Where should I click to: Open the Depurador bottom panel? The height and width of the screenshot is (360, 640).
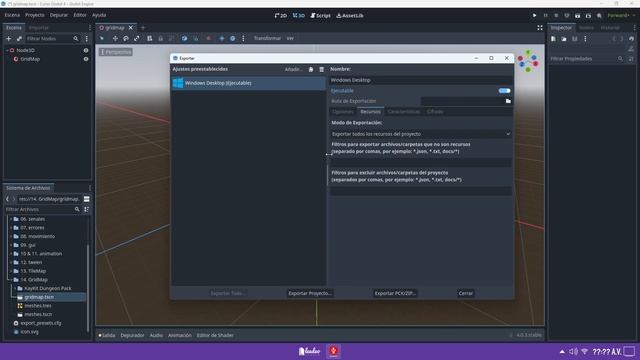(132, 335)
